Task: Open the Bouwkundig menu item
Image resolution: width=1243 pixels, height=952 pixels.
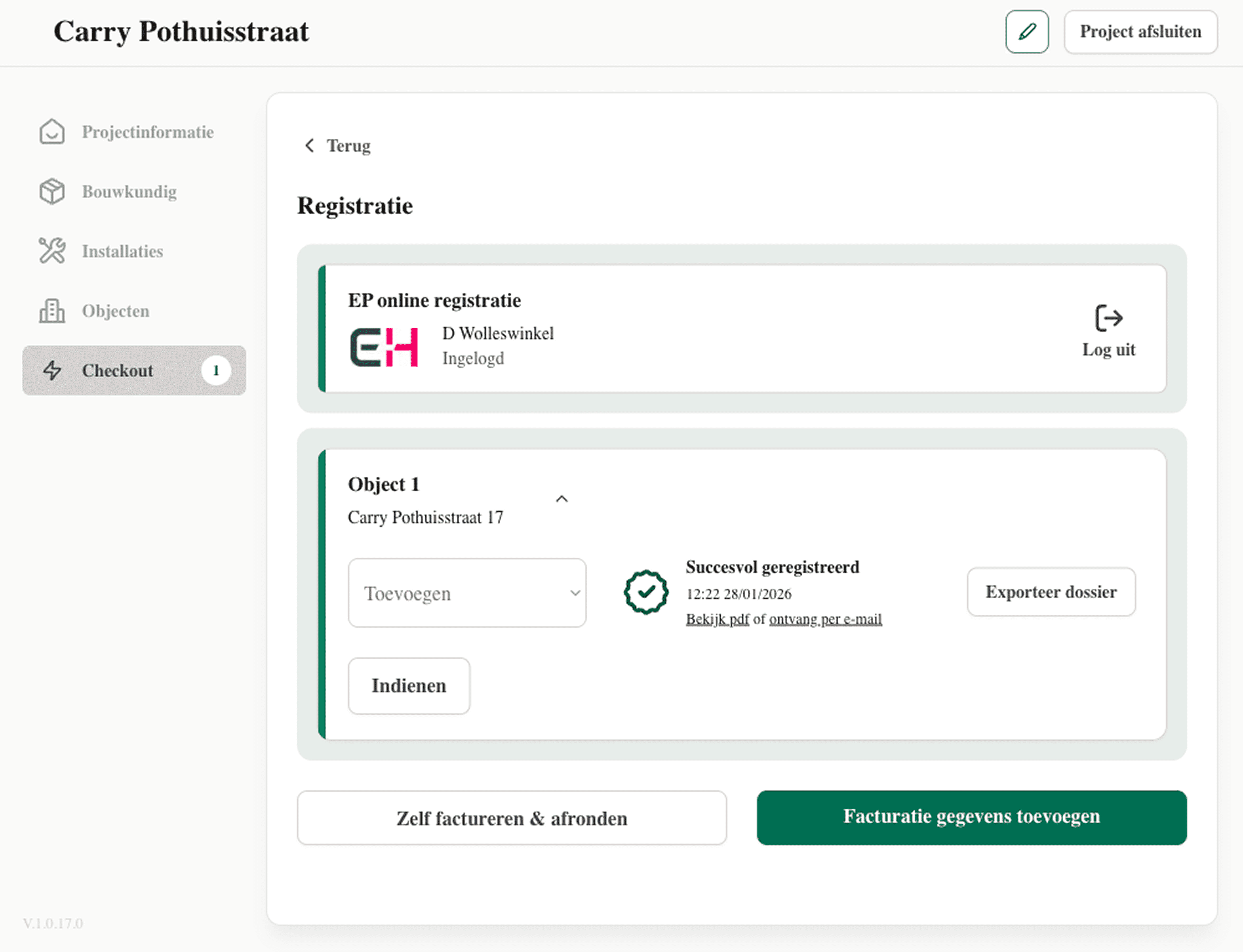Action: coord(129,192)
